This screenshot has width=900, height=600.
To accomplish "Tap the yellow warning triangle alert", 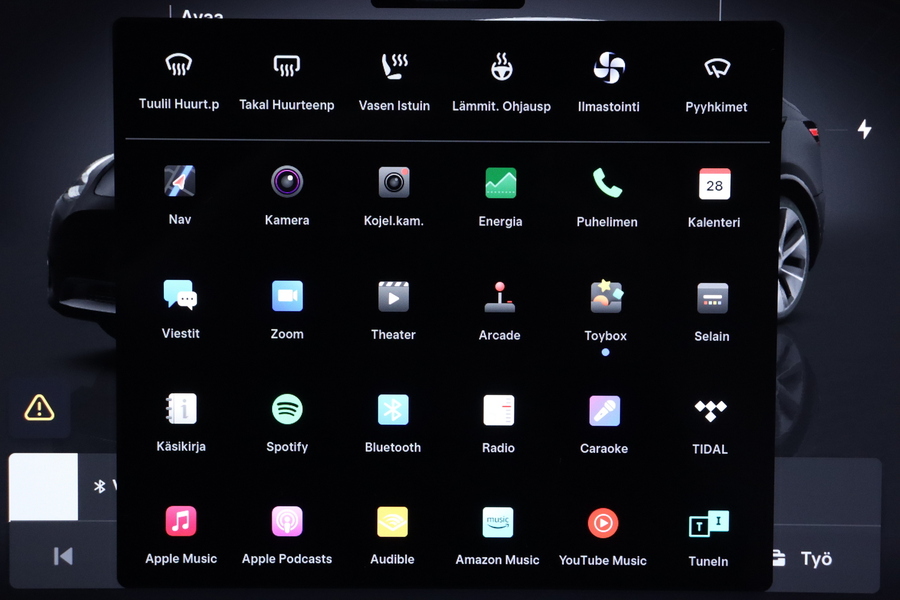I will coord(39,407).
